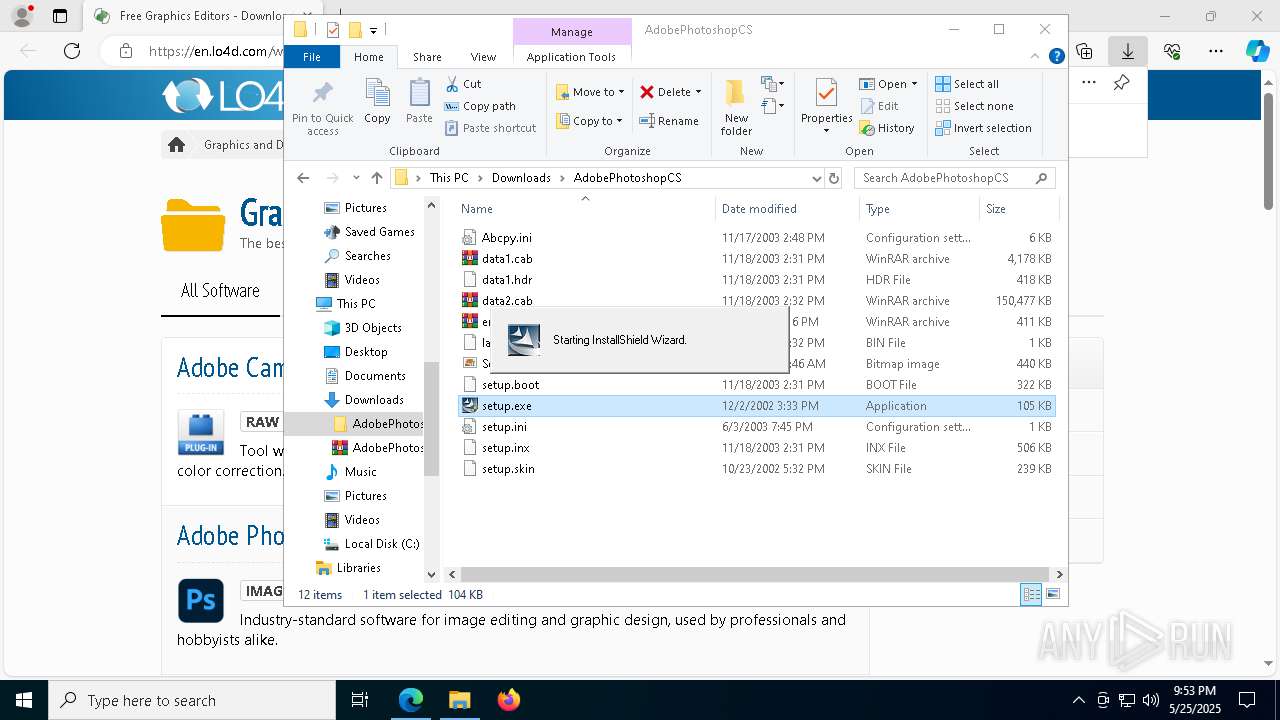Select 3D Objects in navigation pane
Image resolution: width=1280 pixels, height=720 pixels.
coord(373,328)
